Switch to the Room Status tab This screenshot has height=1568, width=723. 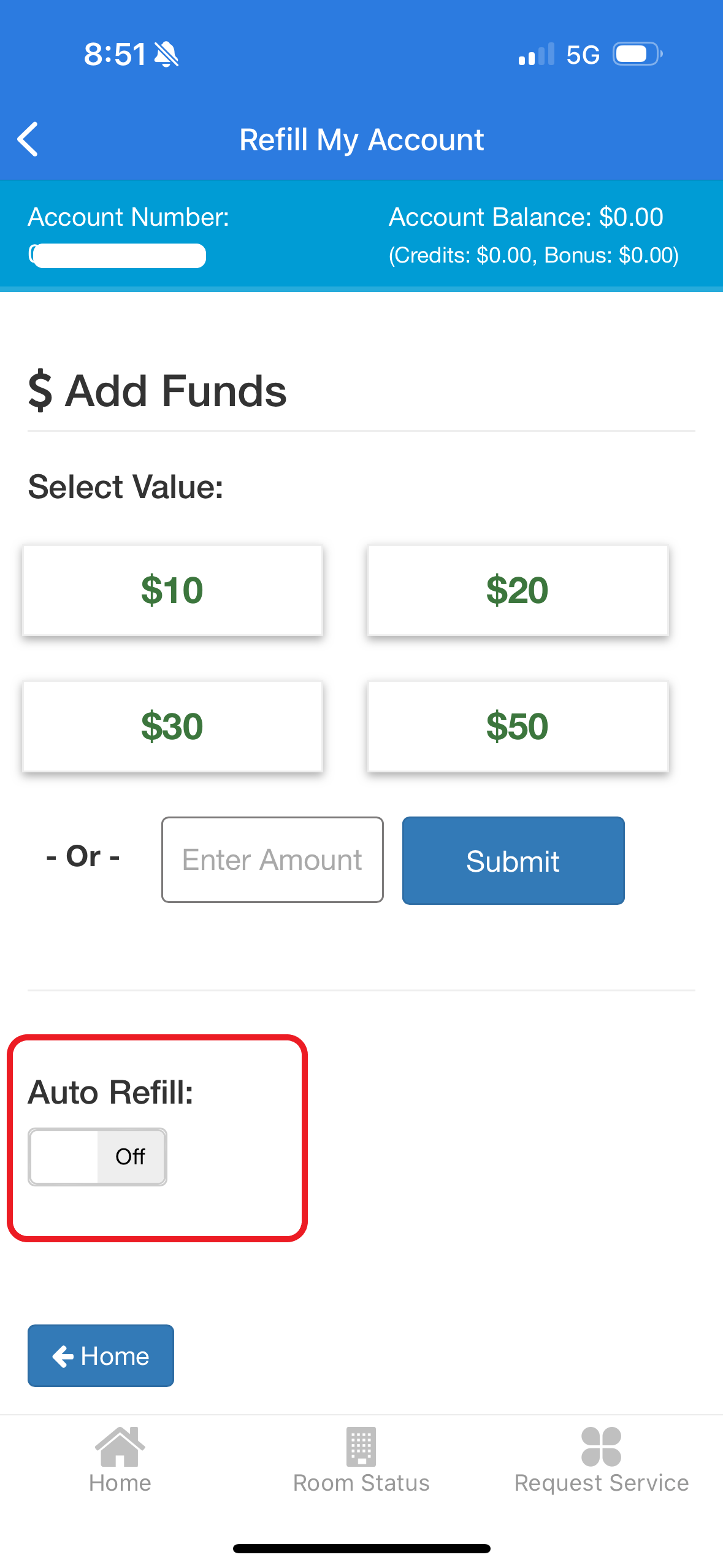[x=361, y=1463]
